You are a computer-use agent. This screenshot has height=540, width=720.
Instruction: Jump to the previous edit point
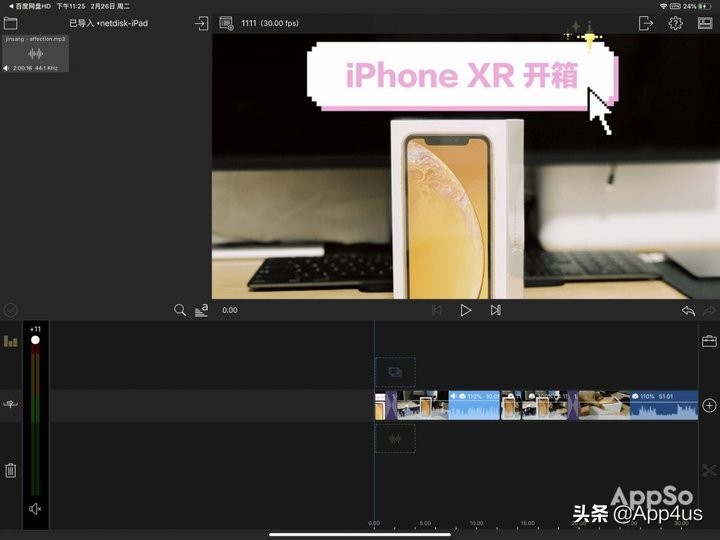(x=437, y=311)
